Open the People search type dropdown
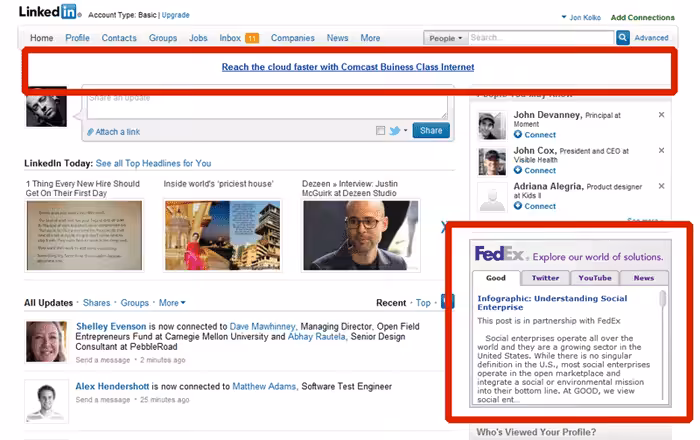This screenshot has width=700, height=440. [446, 38]
